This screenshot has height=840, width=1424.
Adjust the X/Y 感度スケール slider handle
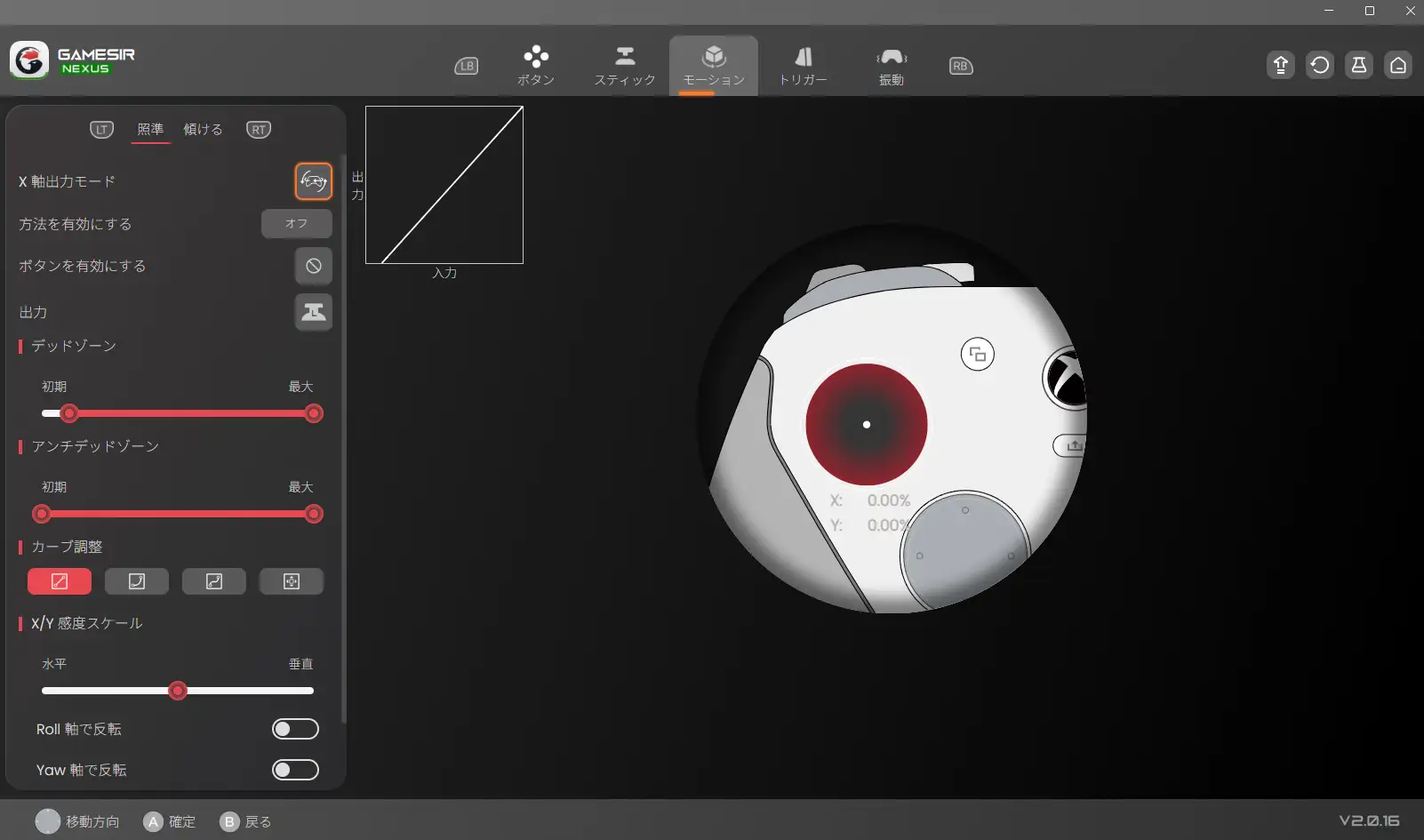[178, 691]
